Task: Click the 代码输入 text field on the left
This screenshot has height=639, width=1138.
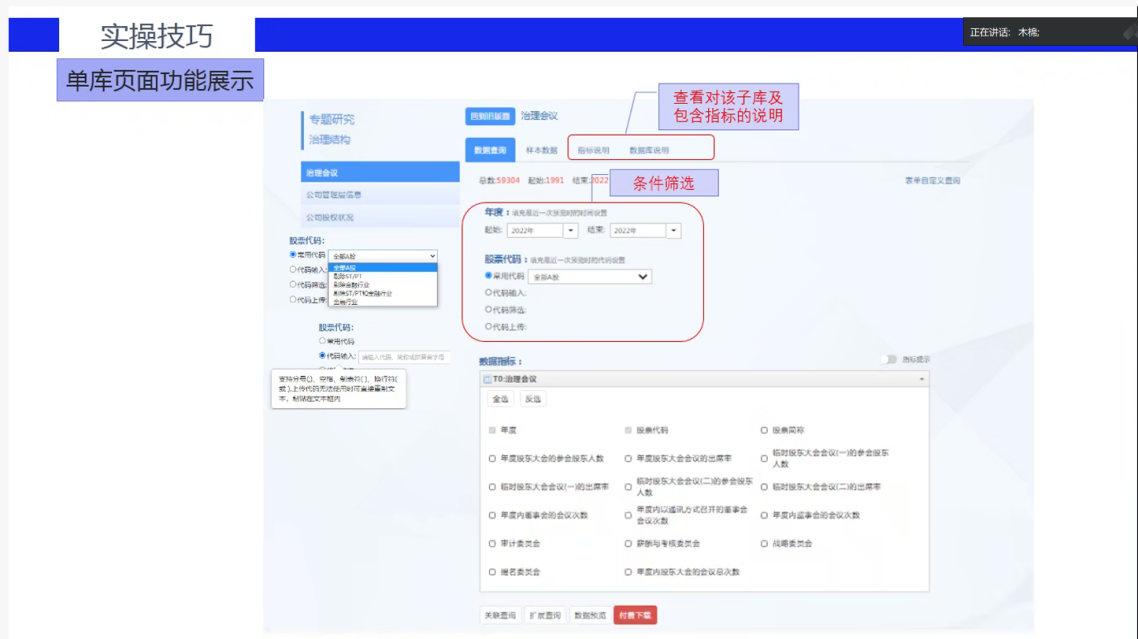Action: point(404,356)
